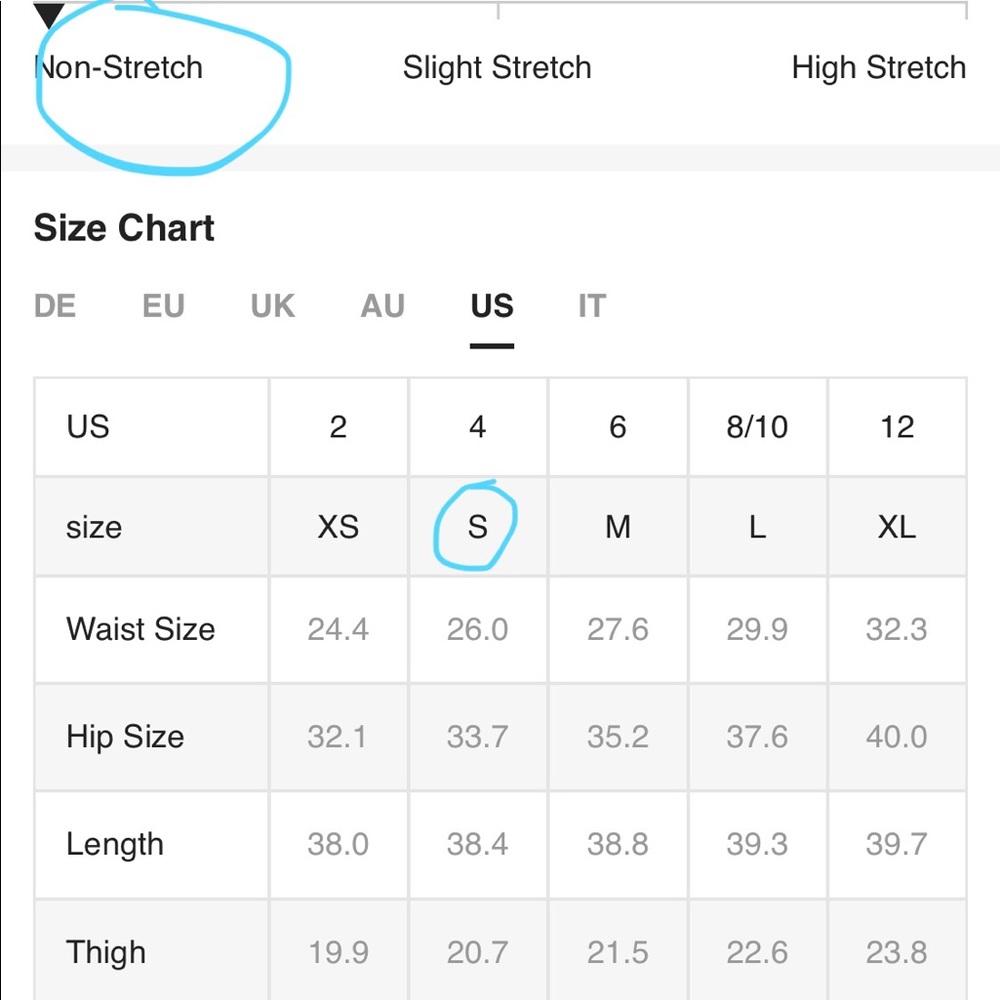Click the Thigh row label
Screen dimensions: 1000x1000
point(107,953)
